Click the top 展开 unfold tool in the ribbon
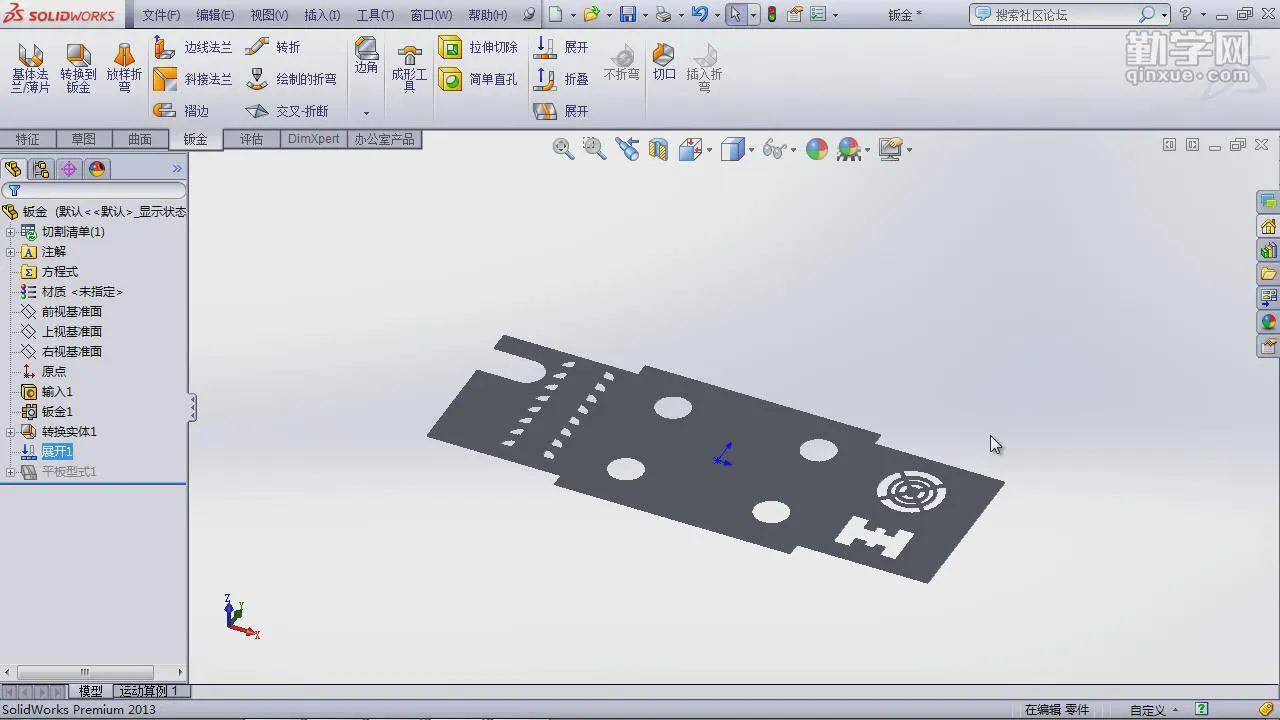The width and height of the screenshot is (1280, 720). coord(561,47)
